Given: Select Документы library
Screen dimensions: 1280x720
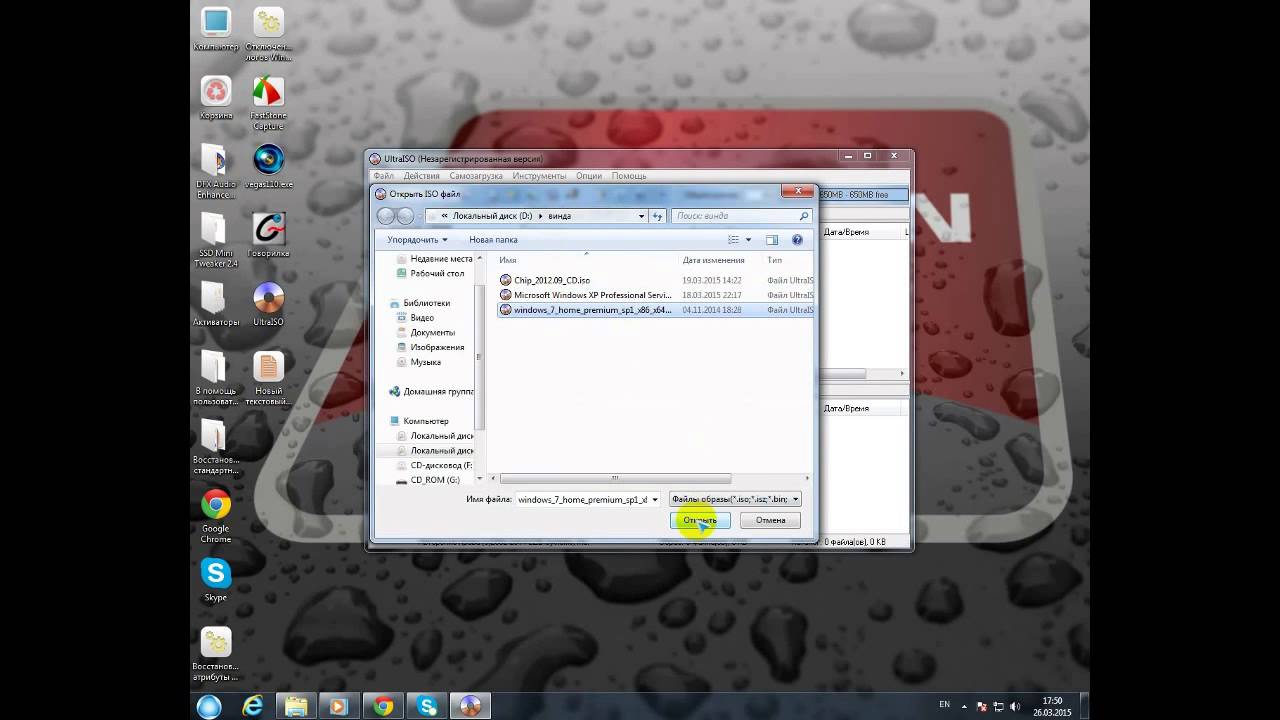Looking at the screenshot, I should coord(425,332).
